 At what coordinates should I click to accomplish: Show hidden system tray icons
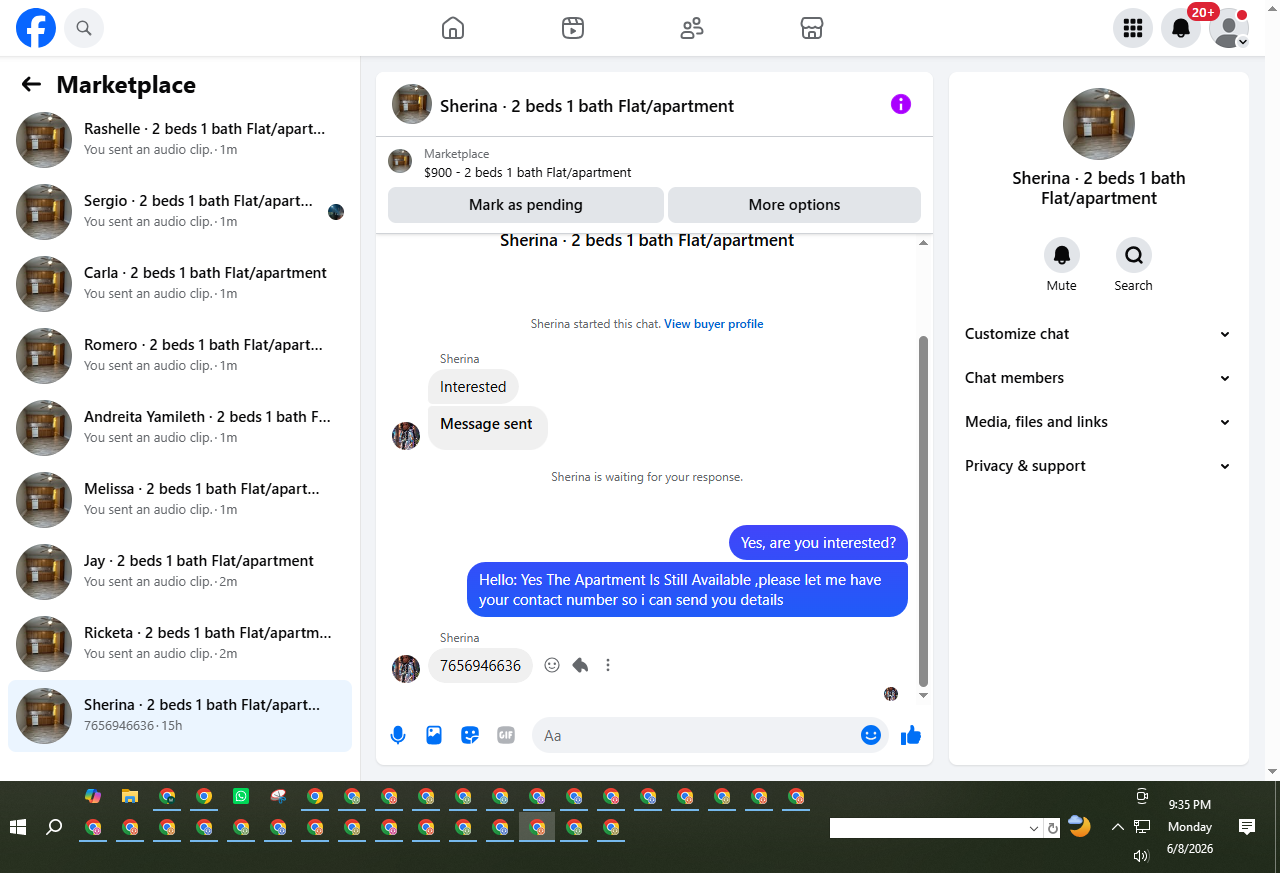pos(1118,827)
